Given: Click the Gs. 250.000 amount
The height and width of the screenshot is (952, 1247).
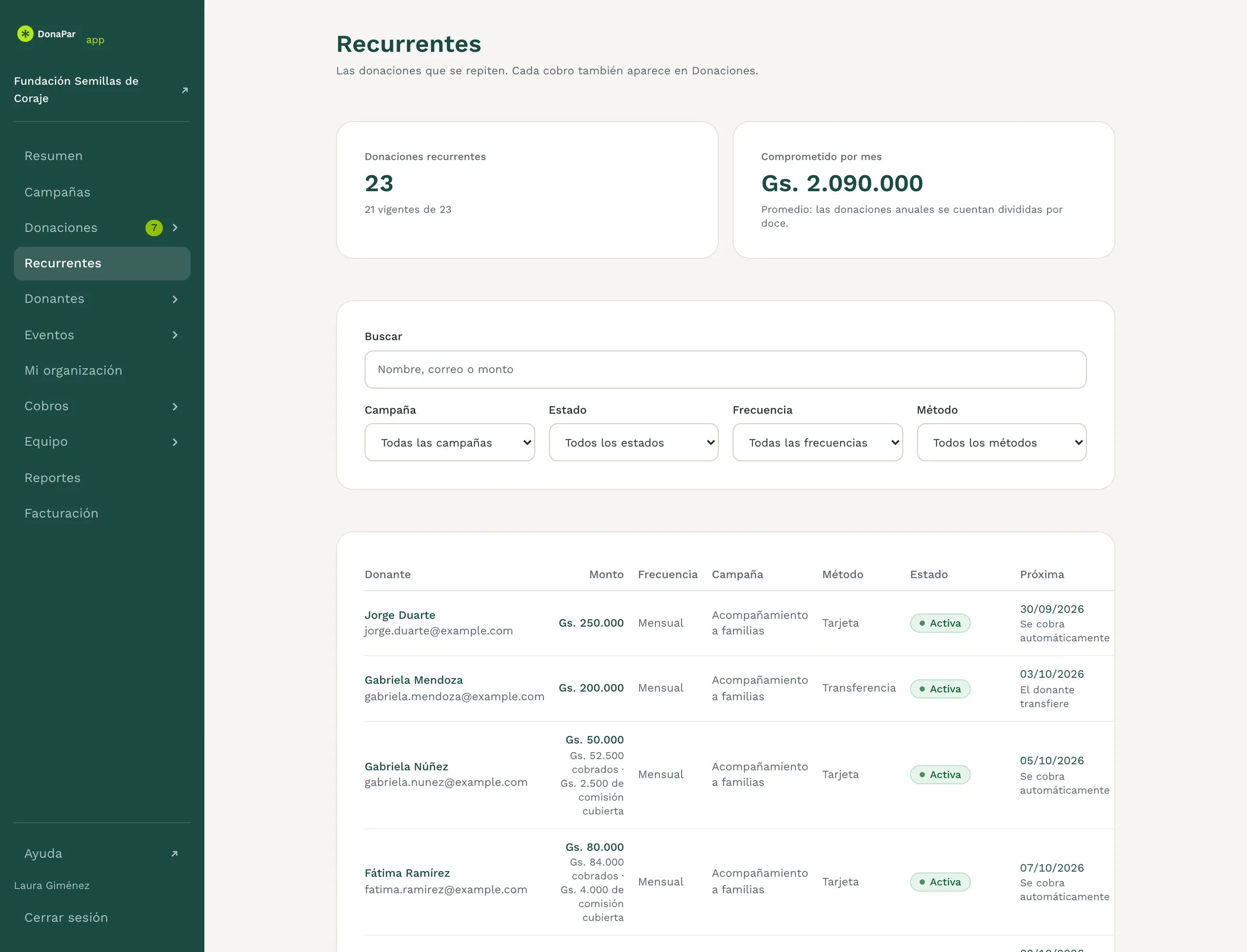Looking at the screenshot, I should 591,623.
